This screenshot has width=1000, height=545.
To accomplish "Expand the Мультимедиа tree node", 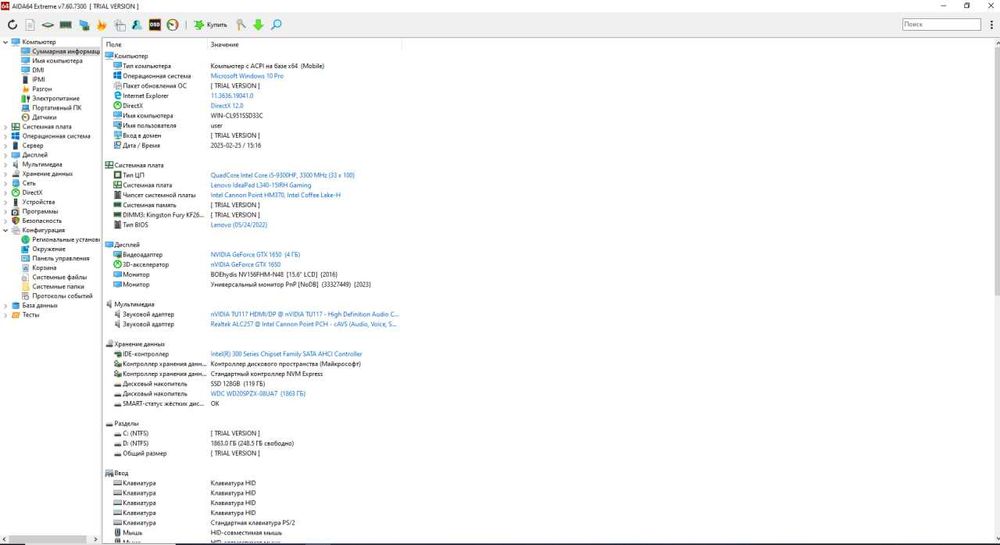I will coord(6,164).
